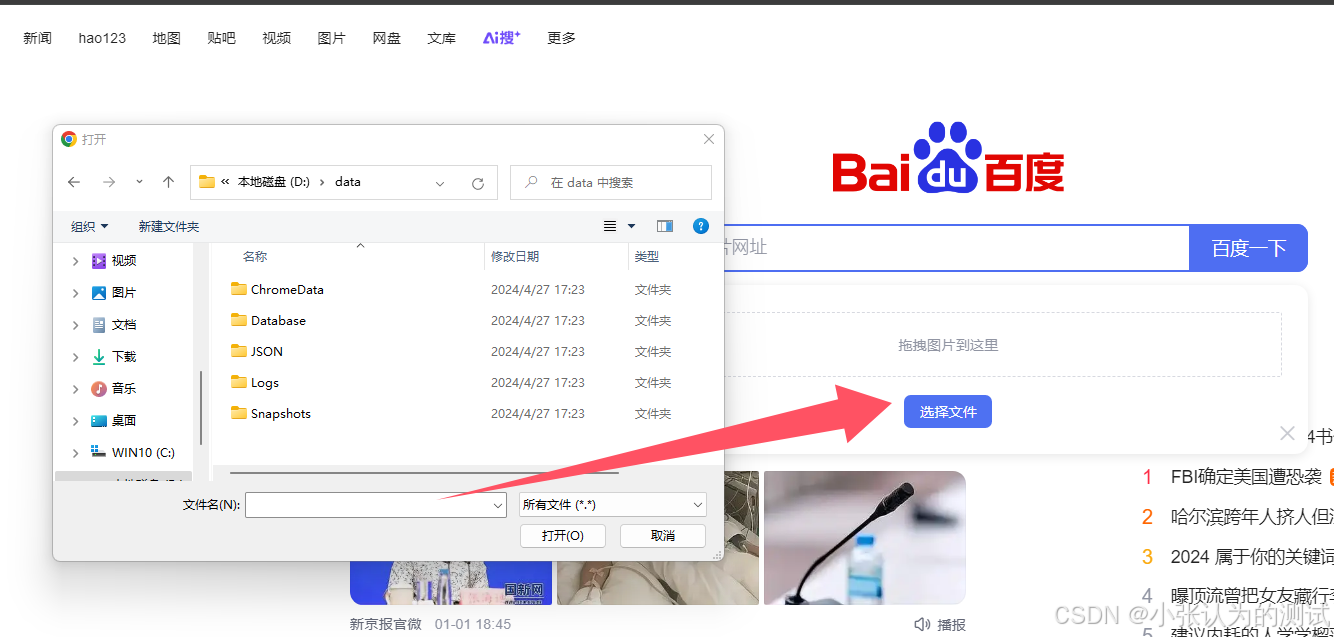1334x637 pixels.
Task: Open 更多 menu on Baidu
Action: [x=561, y=38]
